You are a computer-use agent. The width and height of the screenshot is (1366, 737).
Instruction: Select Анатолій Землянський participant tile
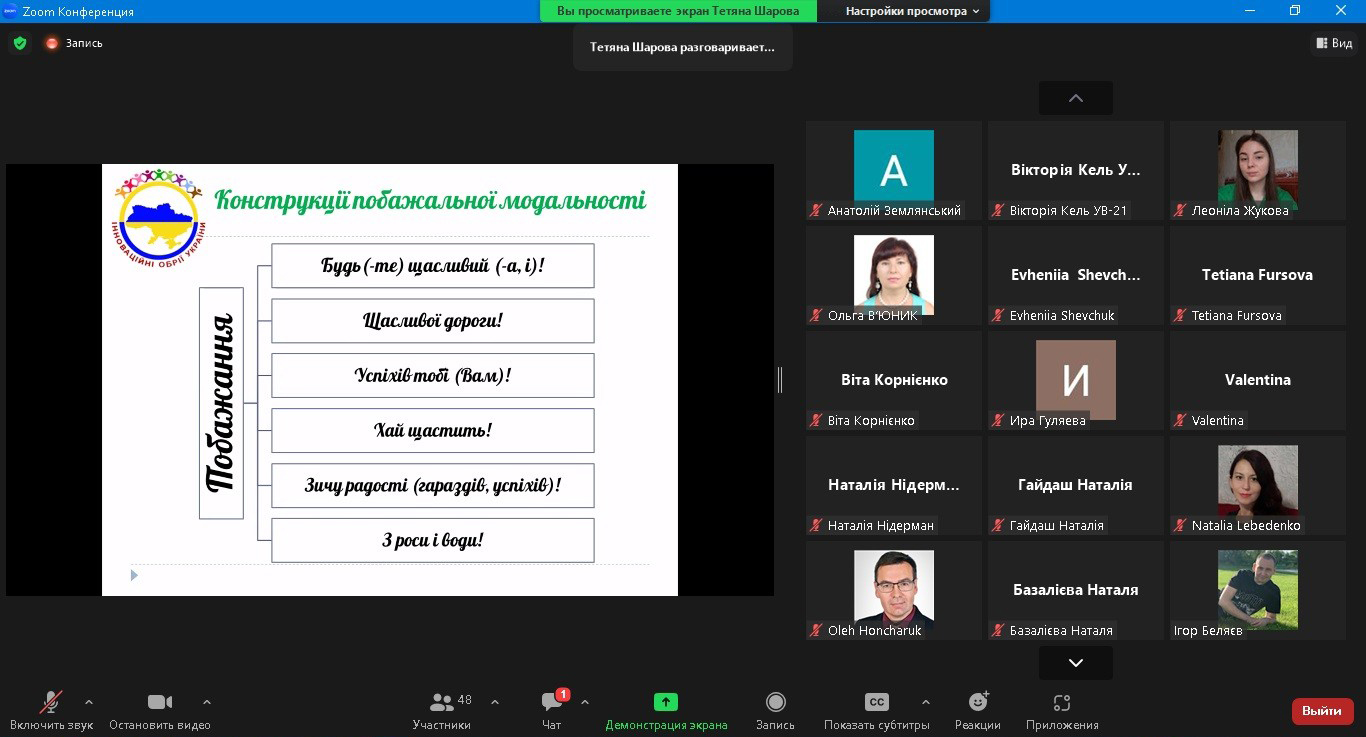[x=894, y=170]
